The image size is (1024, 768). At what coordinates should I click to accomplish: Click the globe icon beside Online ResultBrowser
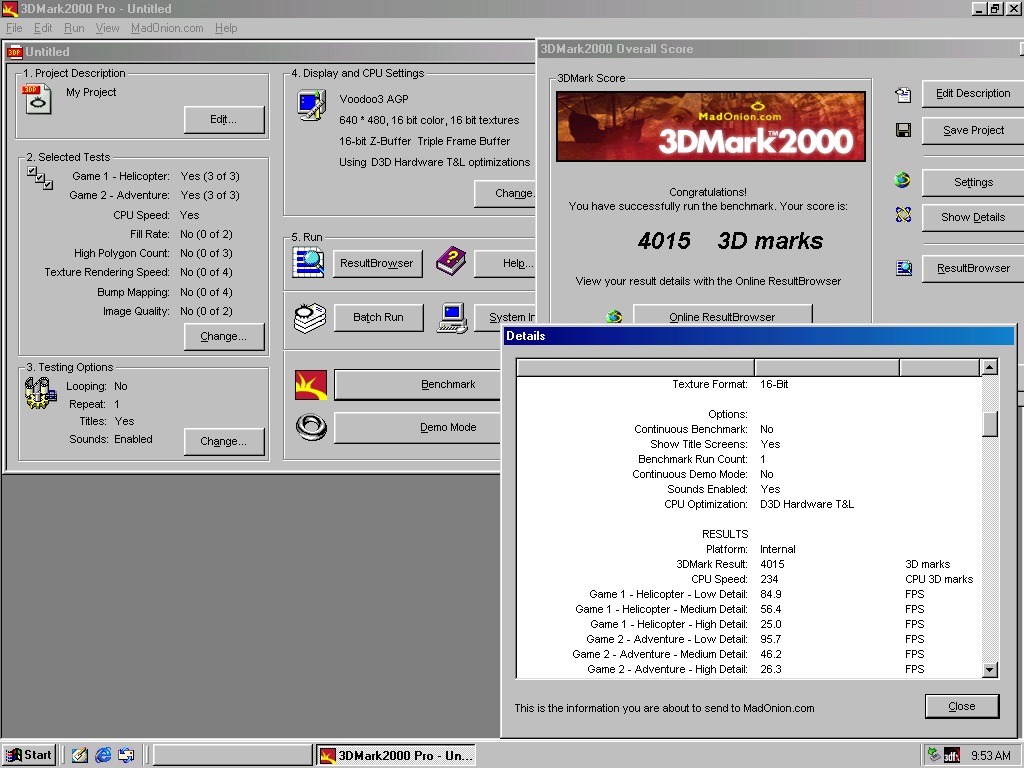tap(614, 317)
